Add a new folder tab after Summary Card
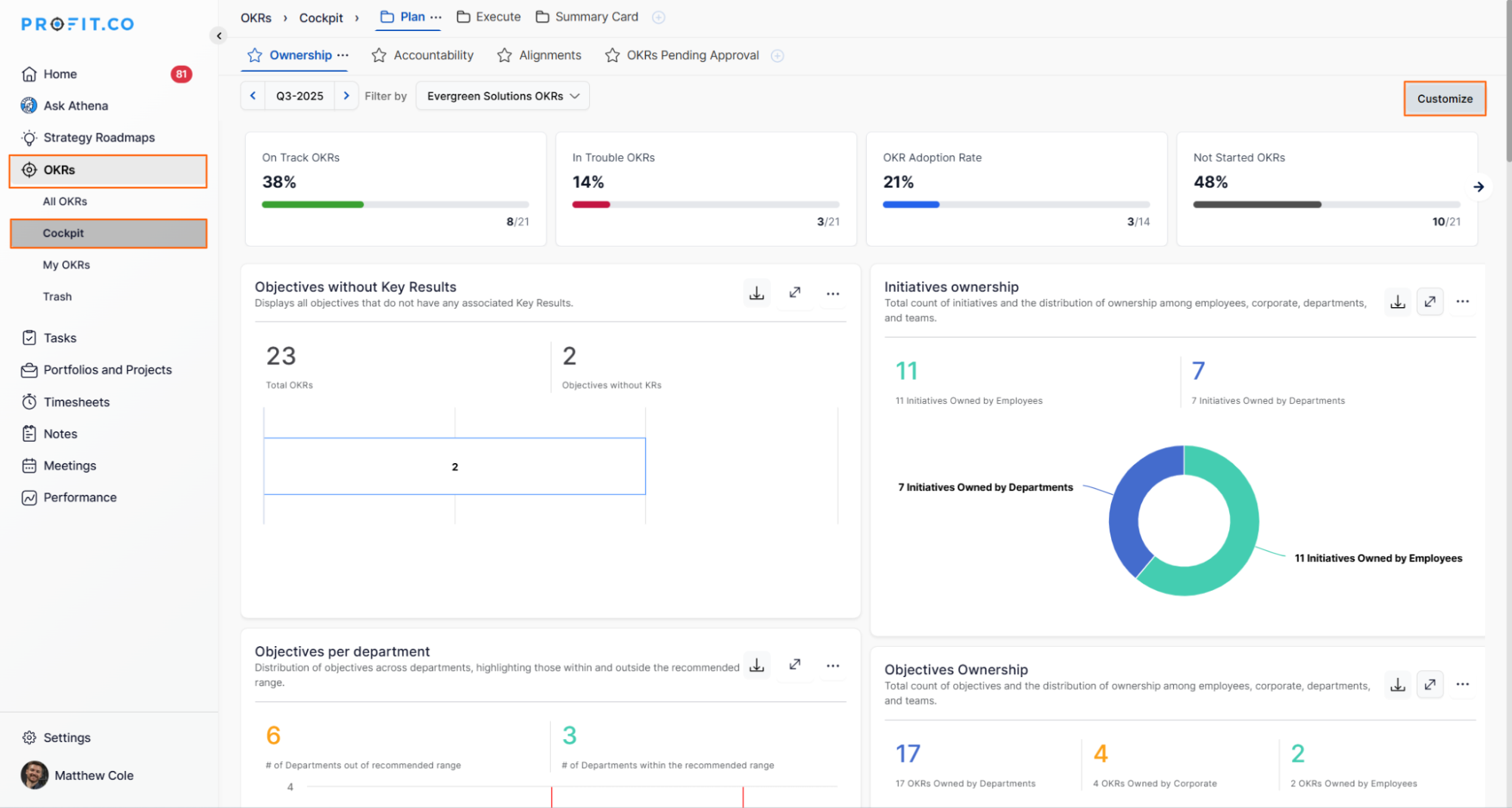This screenshot has height=808, width=1512. coord(658,17)
